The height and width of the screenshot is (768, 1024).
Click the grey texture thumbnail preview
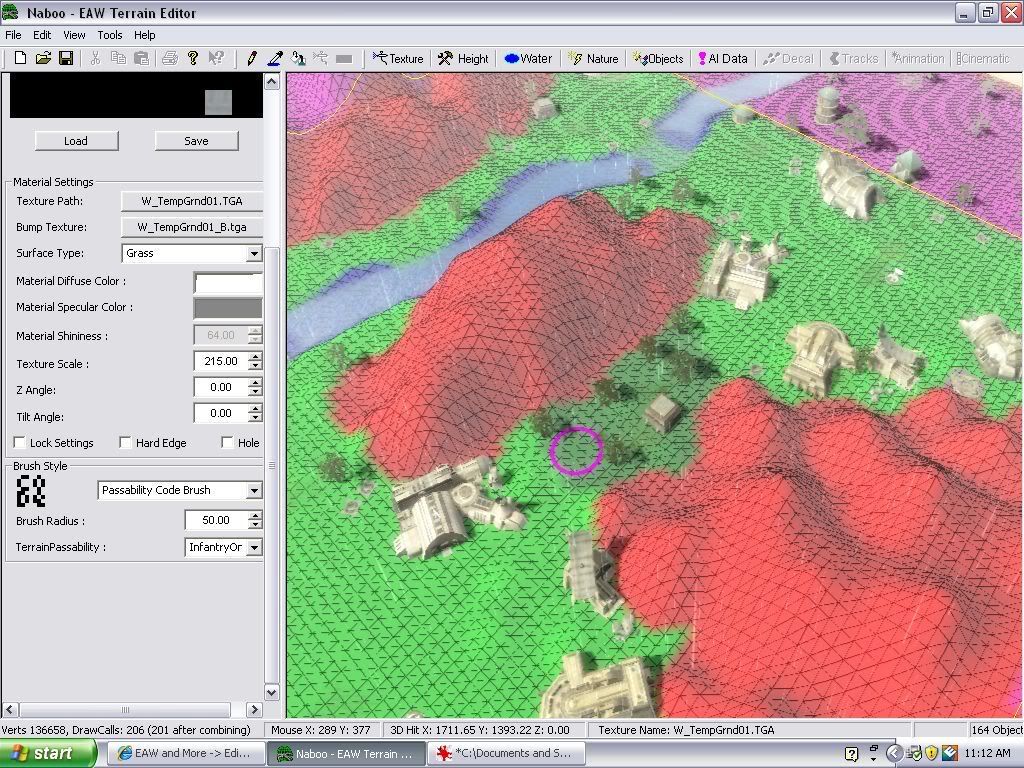click(x=218, y=102)
